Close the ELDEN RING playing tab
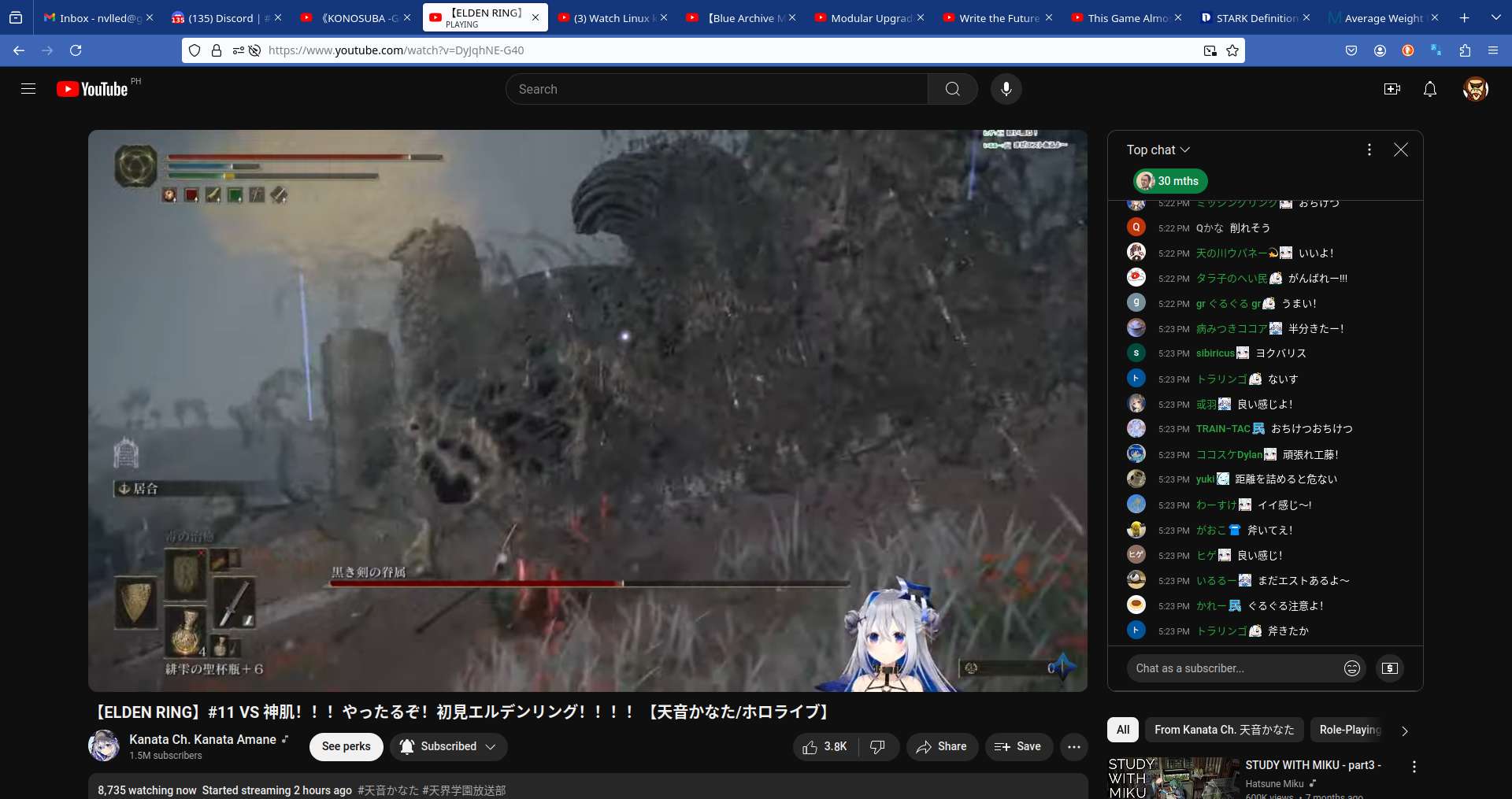This screenshot has width=1512, height=799. point(535,17)
